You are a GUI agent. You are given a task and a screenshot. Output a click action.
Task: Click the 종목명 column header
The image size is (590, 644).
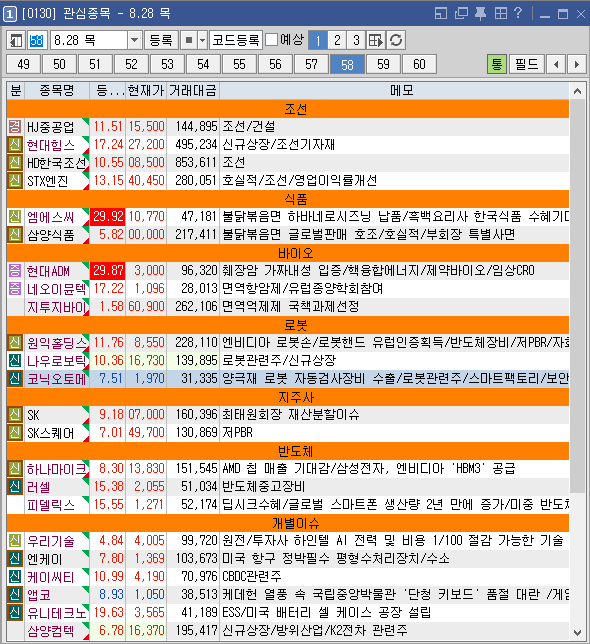(57, 90)
